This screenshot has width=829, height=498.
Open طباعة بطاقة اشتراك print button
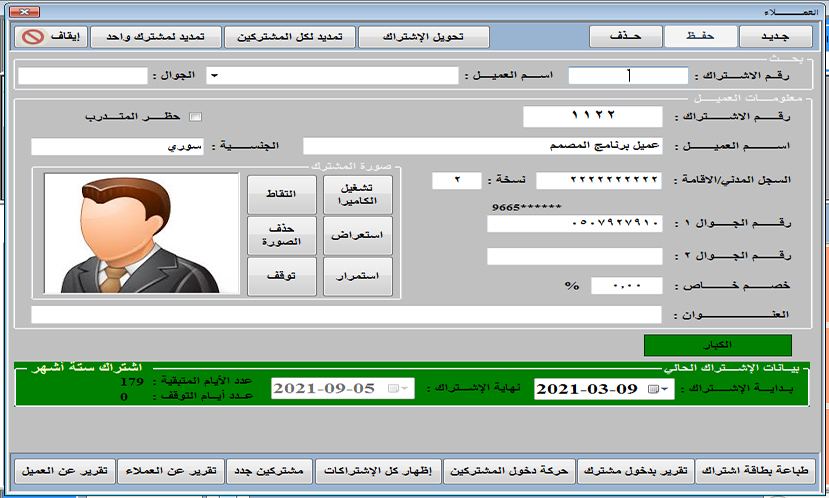(x=756, y=469)
